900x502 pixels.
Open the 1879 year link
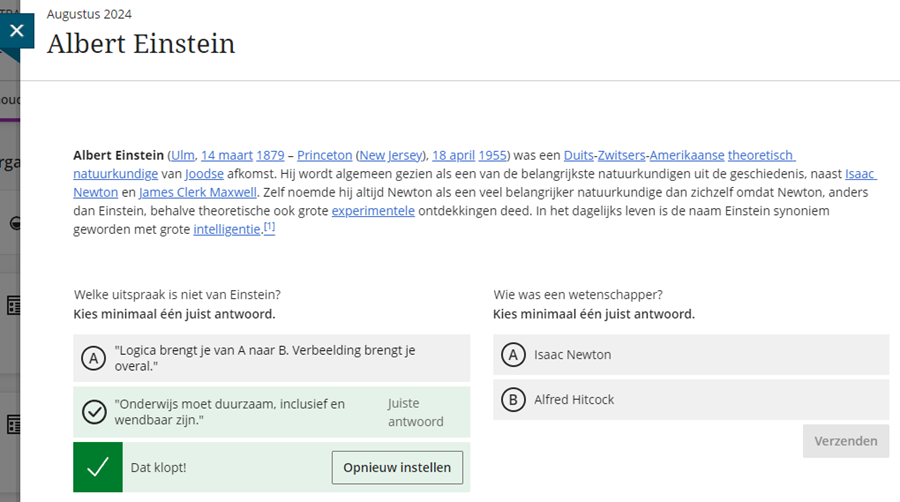coord(270,155)
